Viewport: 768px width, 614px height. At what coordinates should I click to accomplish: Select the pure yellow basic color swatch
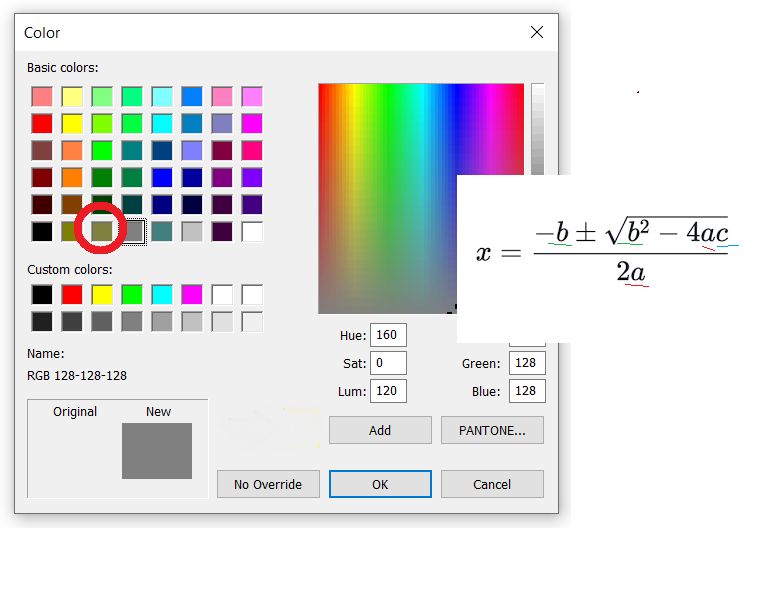(72, 123)
